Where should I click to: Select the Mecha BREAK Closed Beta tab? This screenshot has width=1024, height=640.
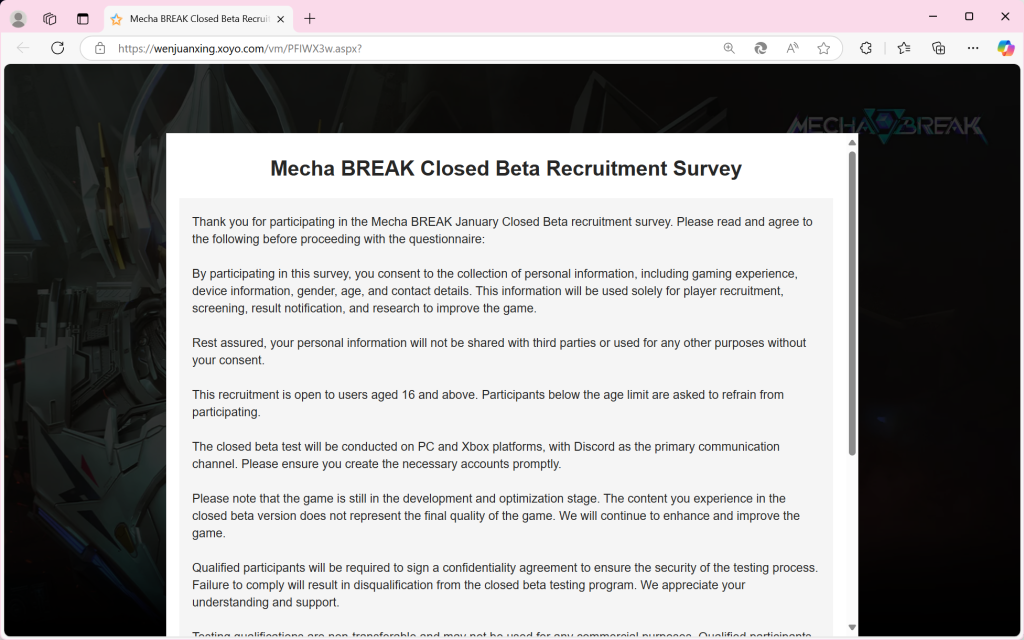coord(199,19)
